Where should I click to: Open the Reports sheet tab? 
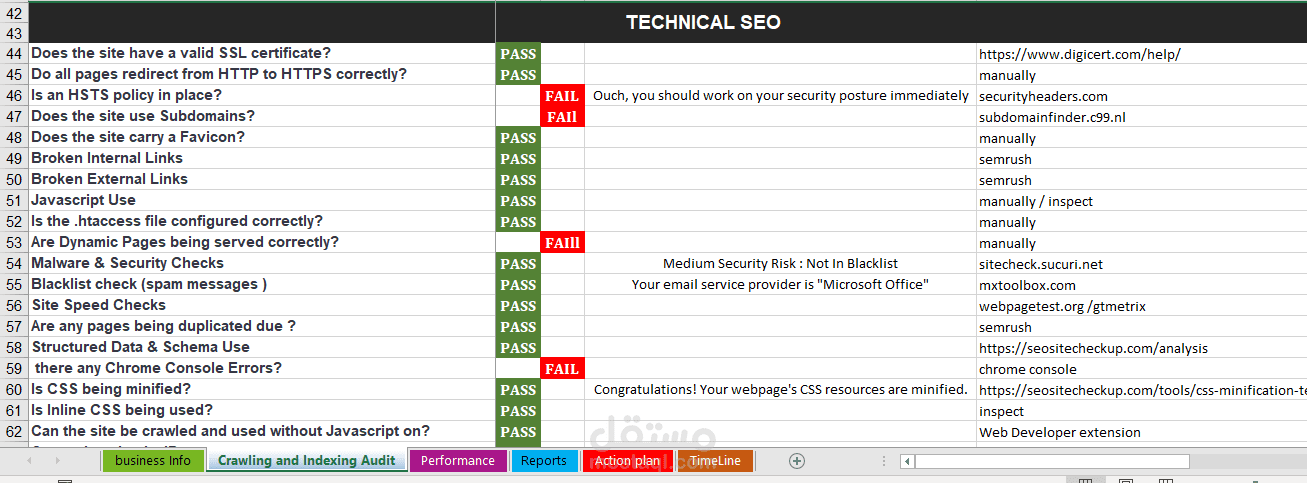544,461
